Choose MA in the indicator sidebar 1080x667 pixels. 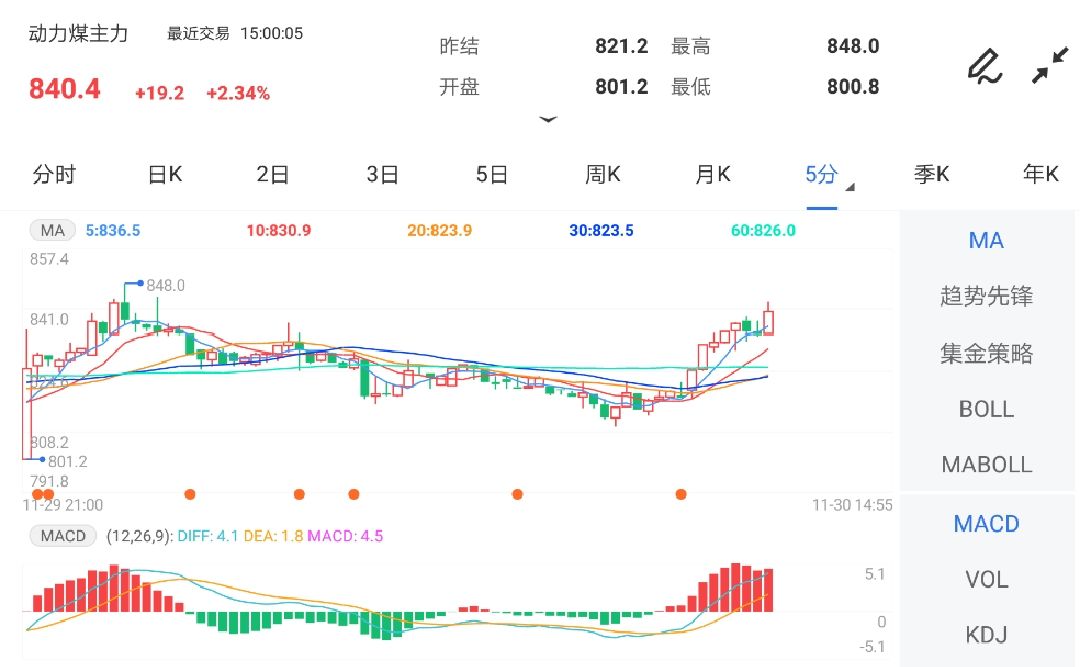[x=986, y=240]
